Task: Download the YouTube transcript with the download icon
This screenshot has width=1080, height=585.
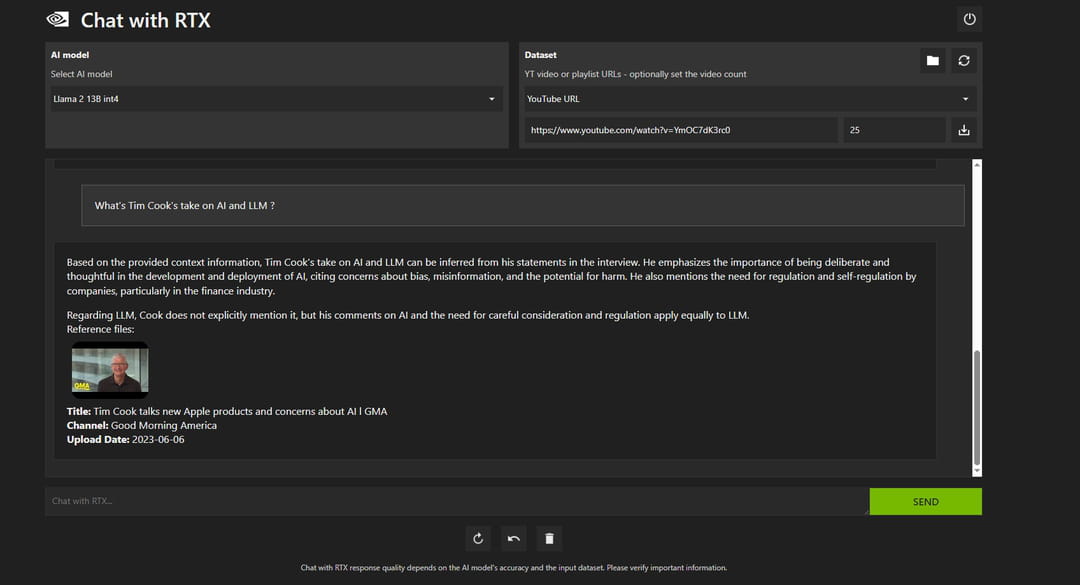Action: [964, 130]
